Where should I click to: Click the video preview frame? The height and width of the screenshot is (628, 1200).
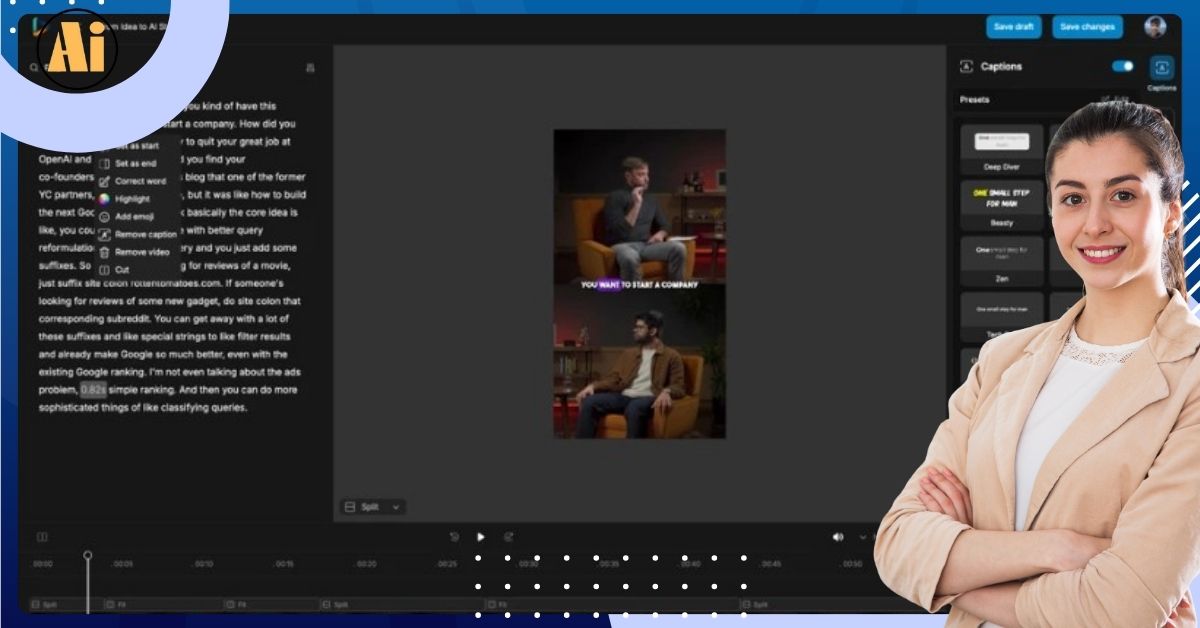(639, 283)
